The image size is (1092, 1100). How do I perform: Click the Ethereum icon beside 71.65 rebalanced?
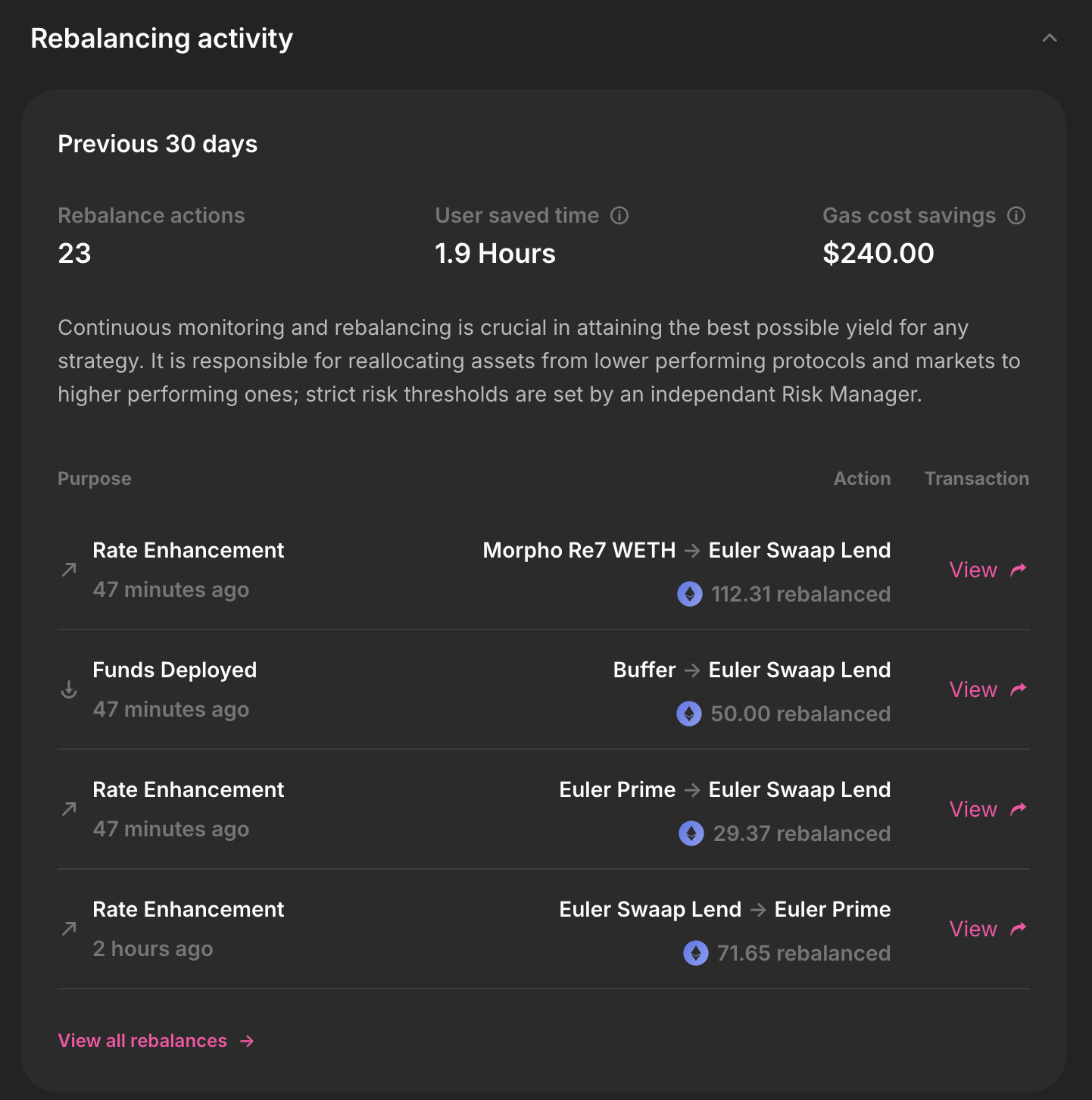pyautogui.click(x=696, y=953)
